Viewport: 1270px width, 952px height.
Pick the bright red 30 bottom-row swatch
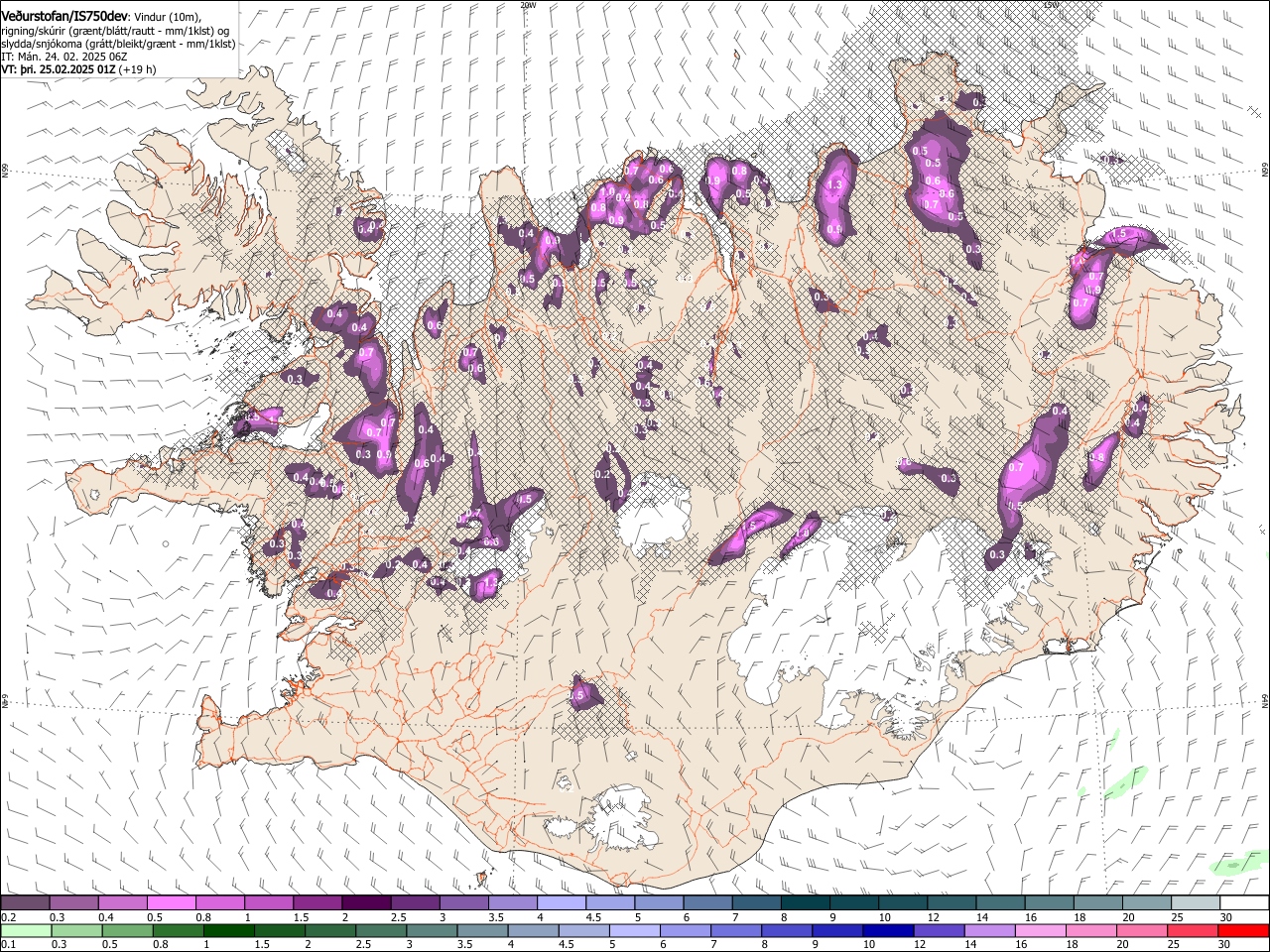point(1244,930)
